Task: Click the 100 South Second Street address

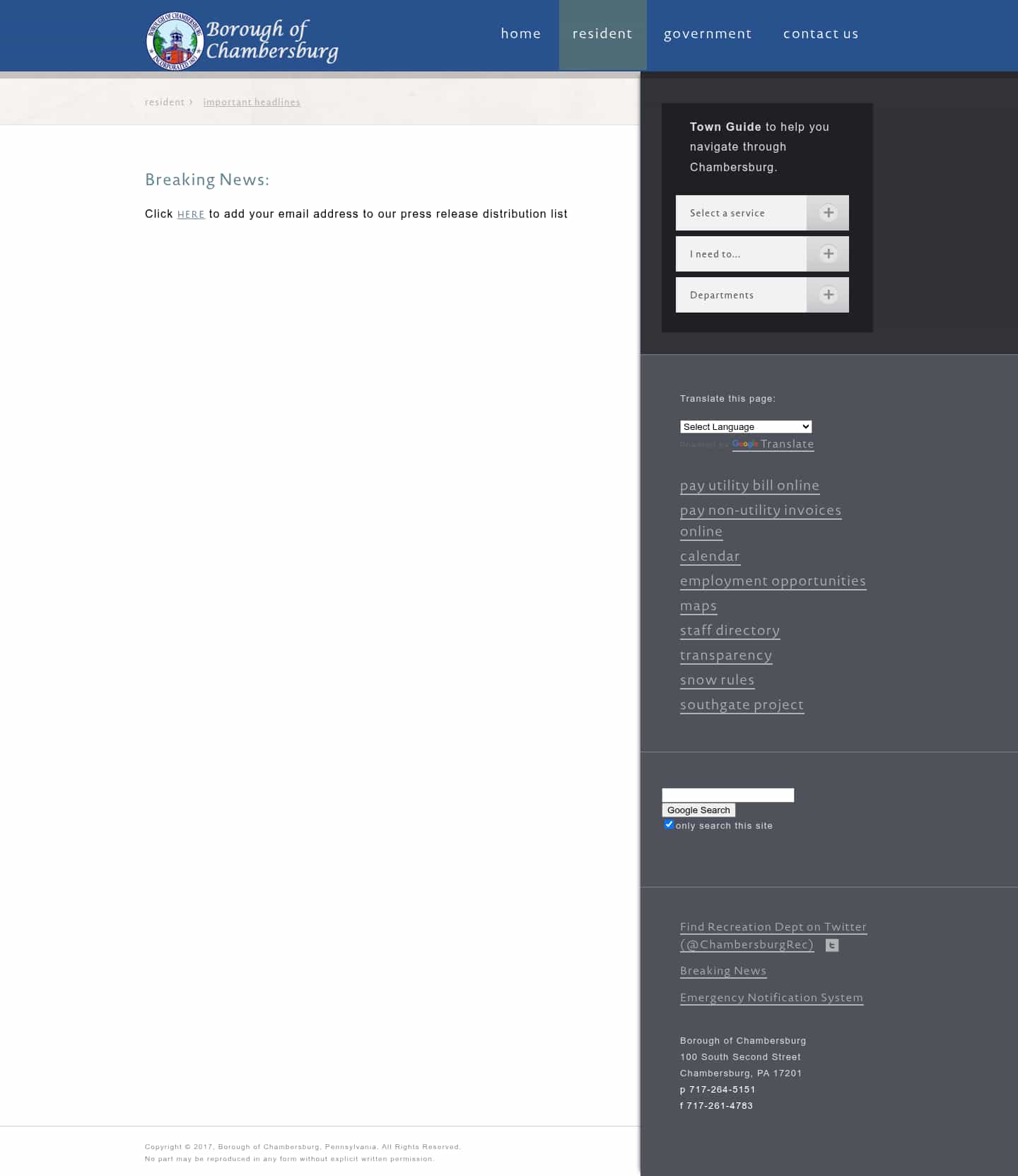Action: click(x=740, y=1057)
